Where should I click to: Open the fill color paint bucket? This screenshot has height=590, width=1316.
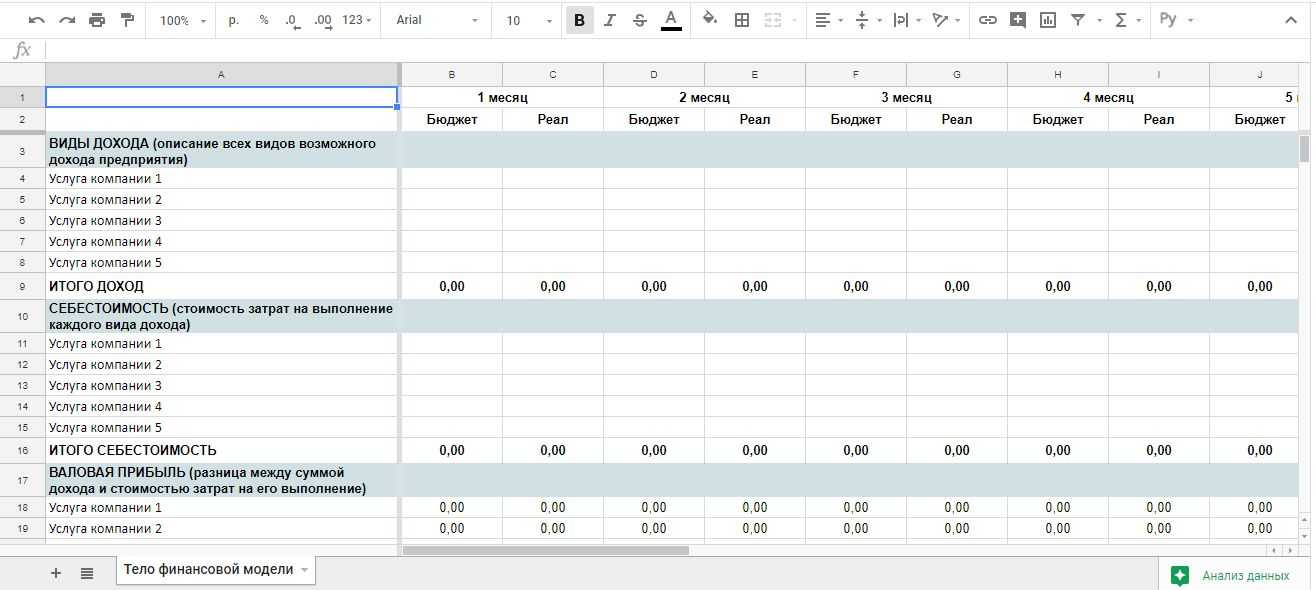tap(710, 20)
